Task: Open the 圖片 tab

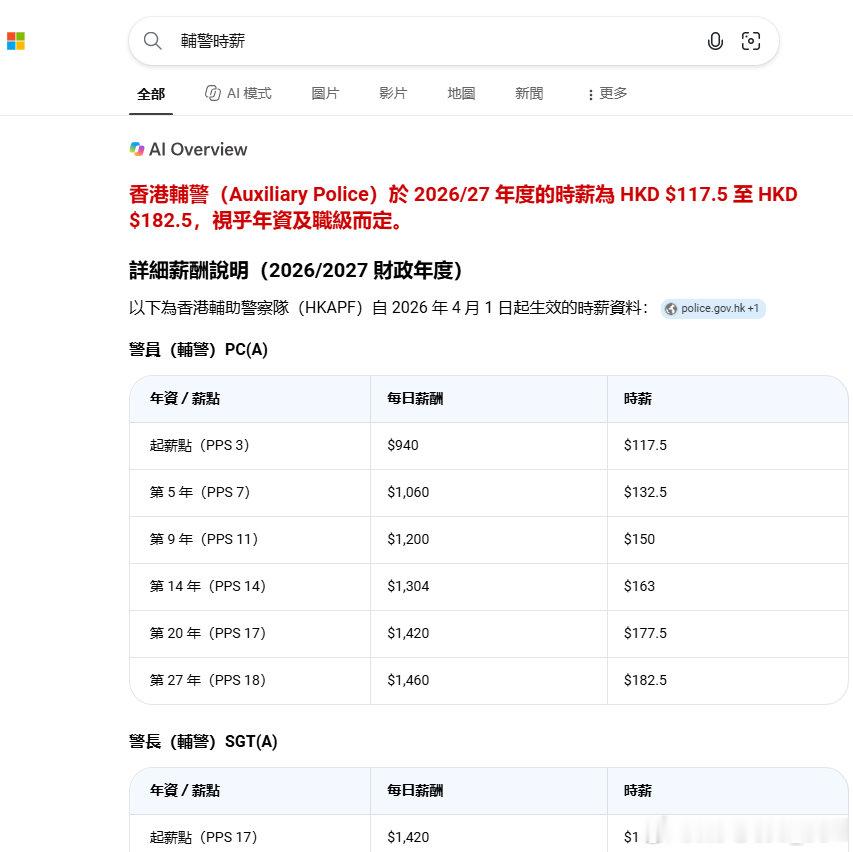Action: click(325, 93)
